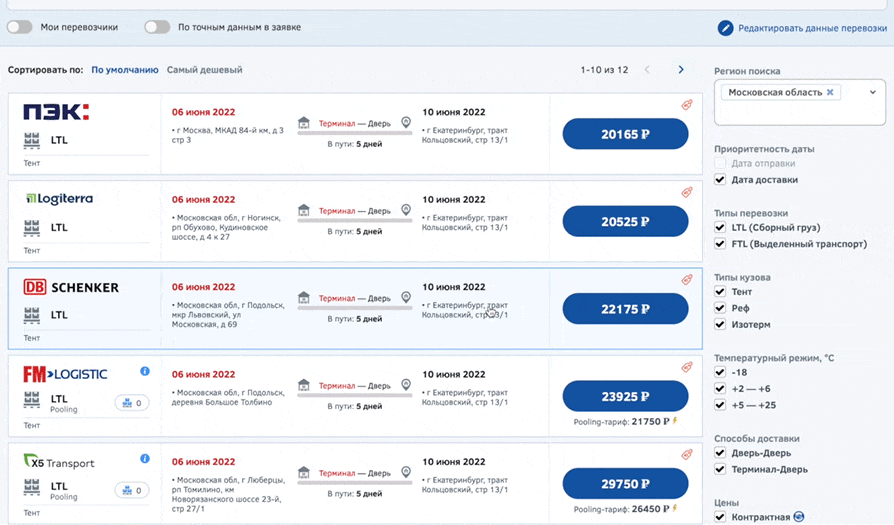Click the info icon on X5 Transport card

tap(145, 459)
